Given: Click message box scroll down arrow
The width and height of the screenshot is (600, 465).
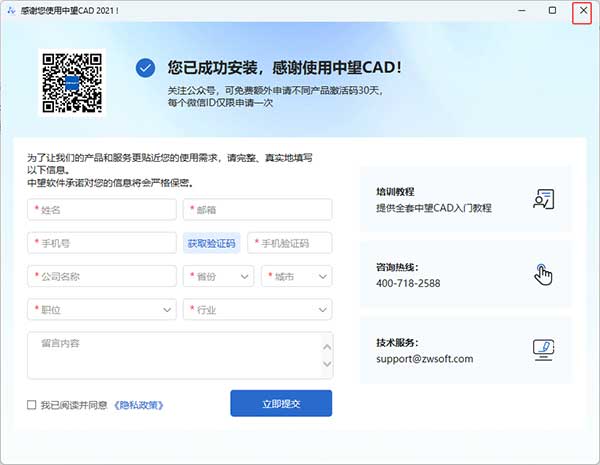Looking at the screenshot, I should 327,364.
